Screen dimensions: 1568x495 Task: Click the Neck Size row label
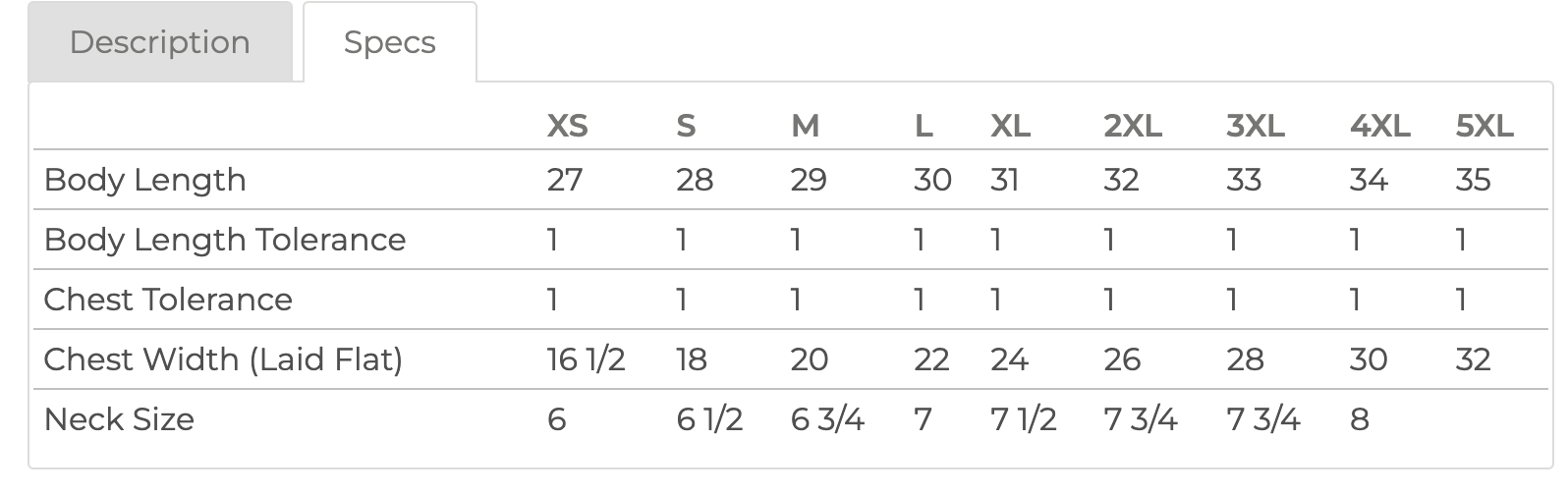[x=119, y=419]
